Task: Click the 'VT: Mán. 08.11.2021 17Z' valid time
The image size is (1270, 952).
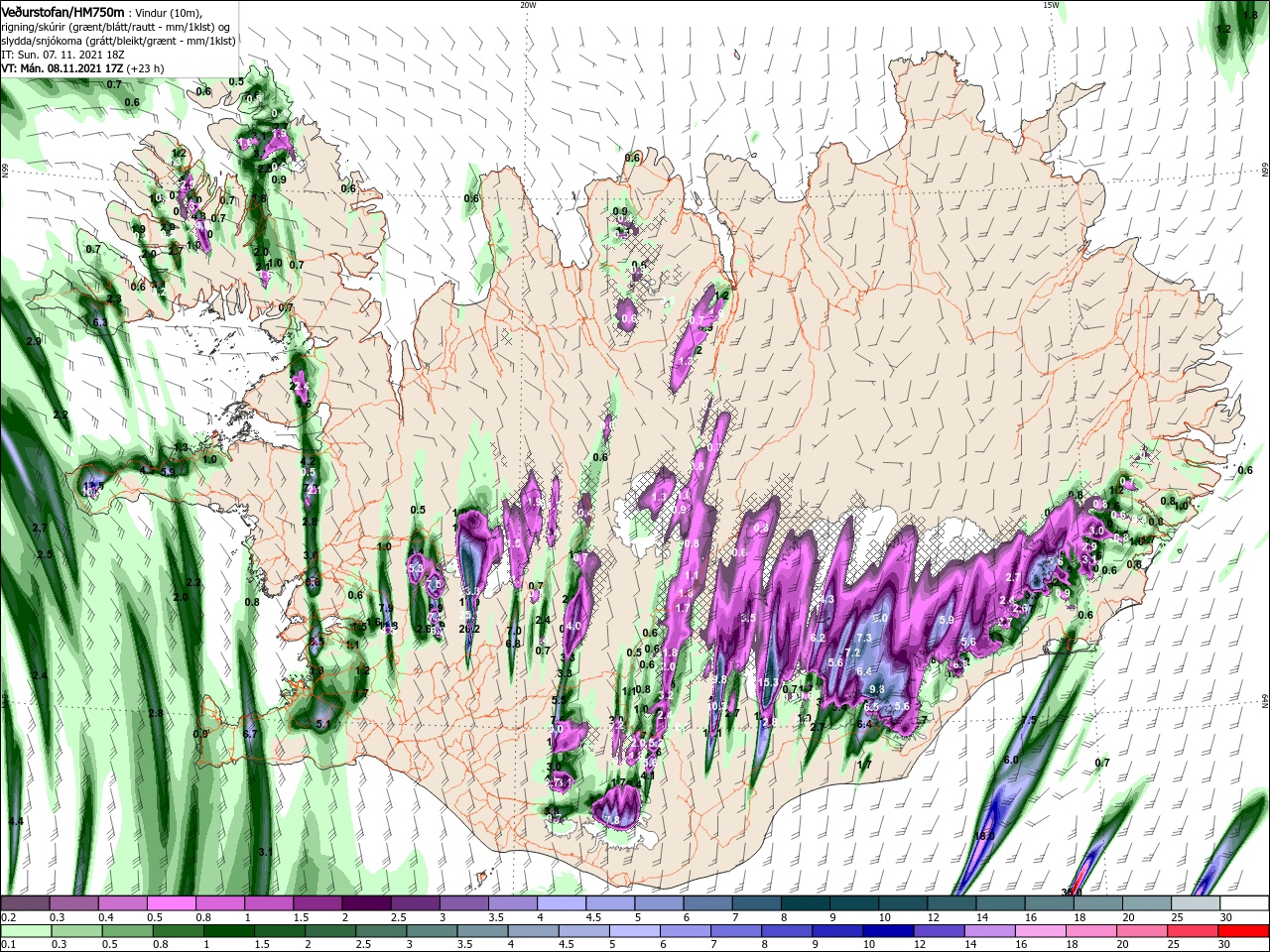Action: [62, 68]
